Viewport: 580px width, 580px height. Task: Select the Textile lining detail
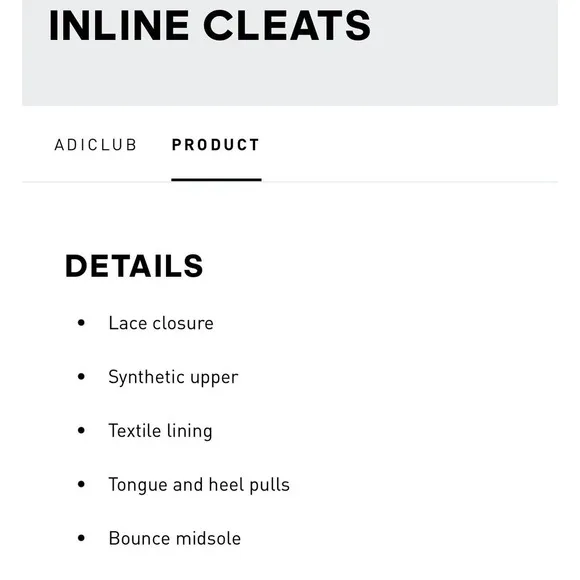coord(160,431)
